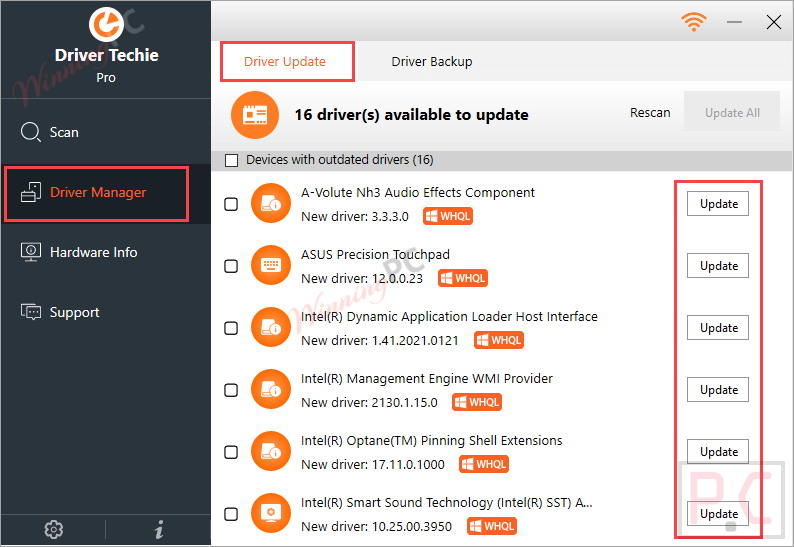Viewport: 794px width, 547px height.
Task: Update Intel Dynamic Application Loader Host Interface driver
Action: point(718,328)
